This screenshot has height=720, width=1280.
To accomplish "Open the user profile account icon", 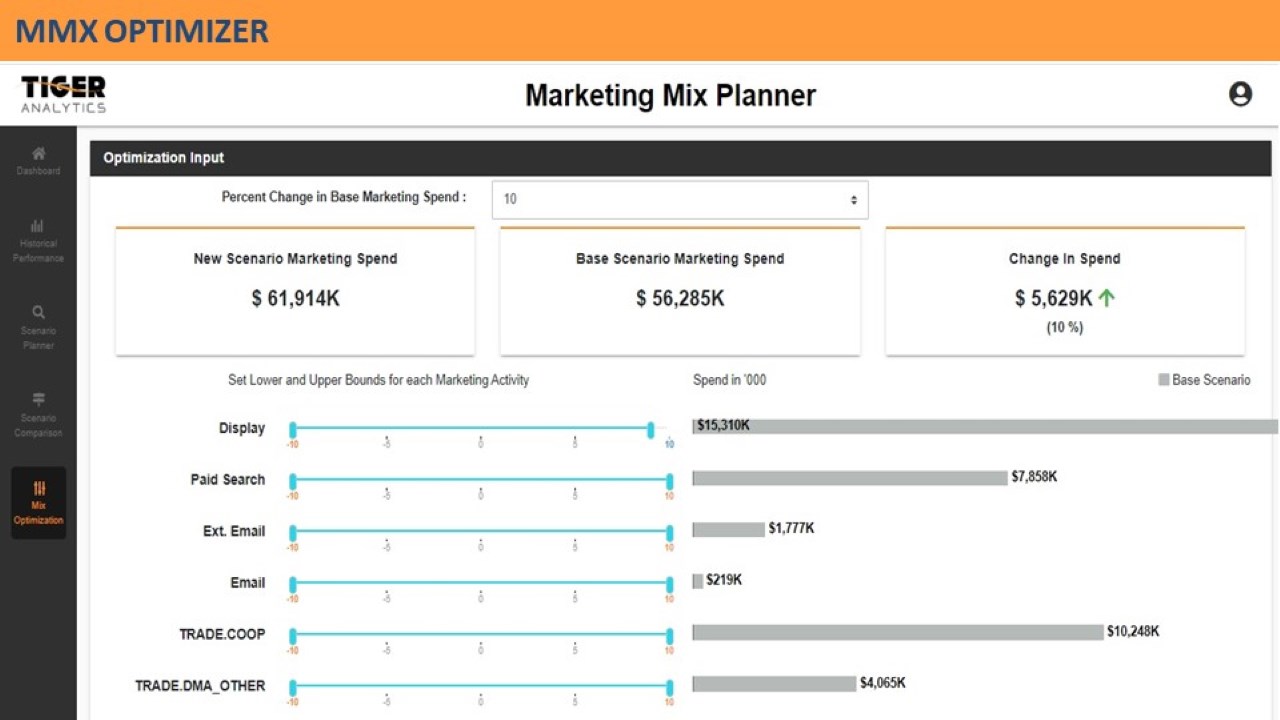I will click(1240, 94).
